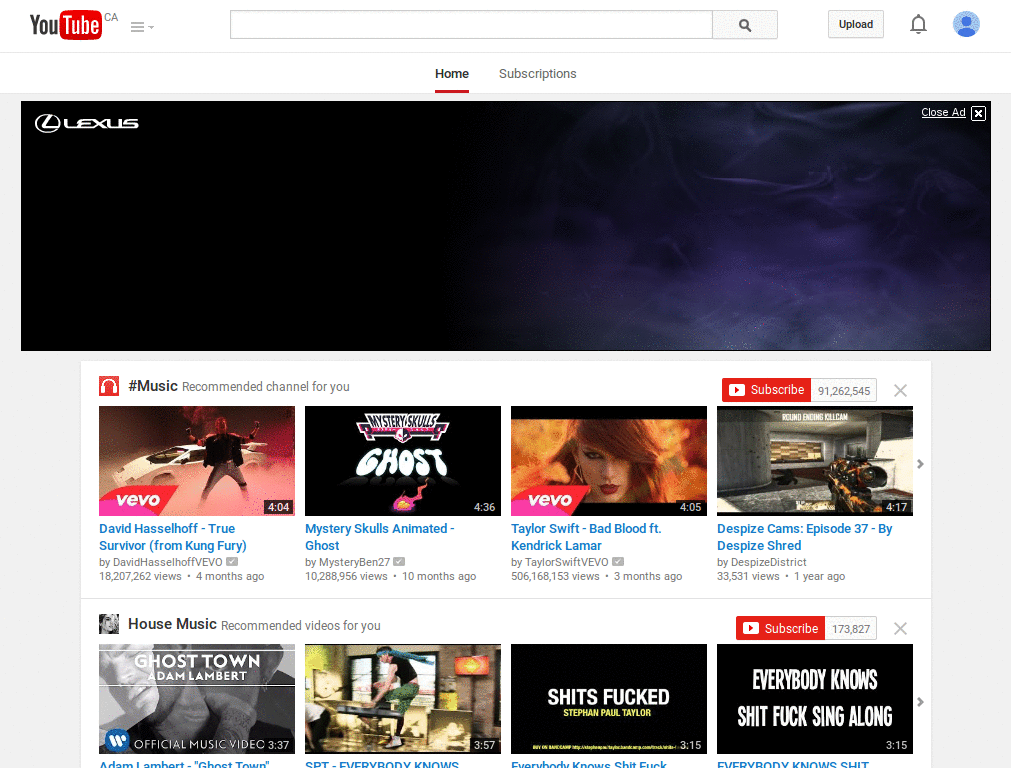Visit DespizeDistrict channel

click(769, 562)
